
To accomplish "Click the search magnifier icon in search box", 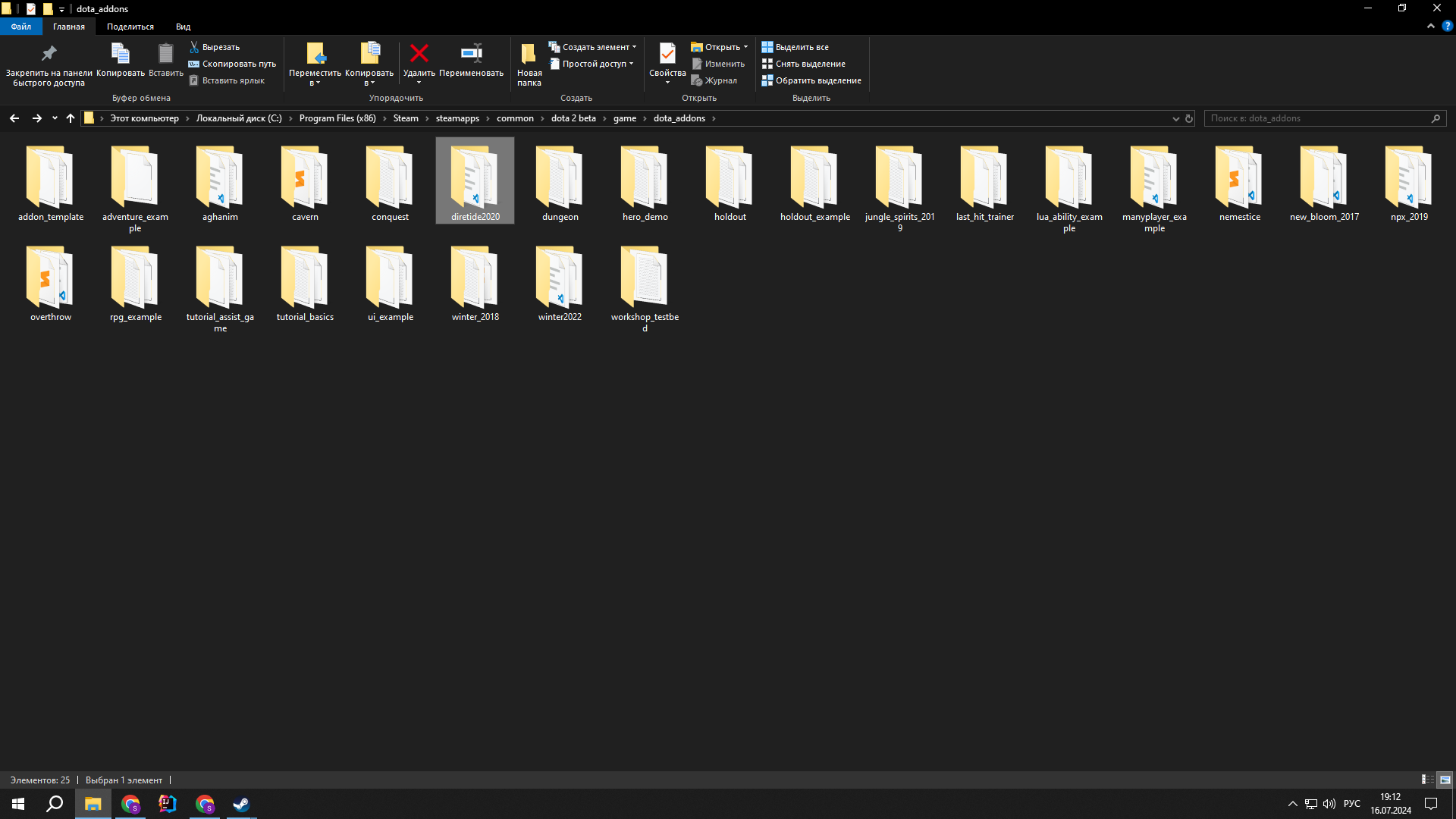I will (x=1436, y=118).
